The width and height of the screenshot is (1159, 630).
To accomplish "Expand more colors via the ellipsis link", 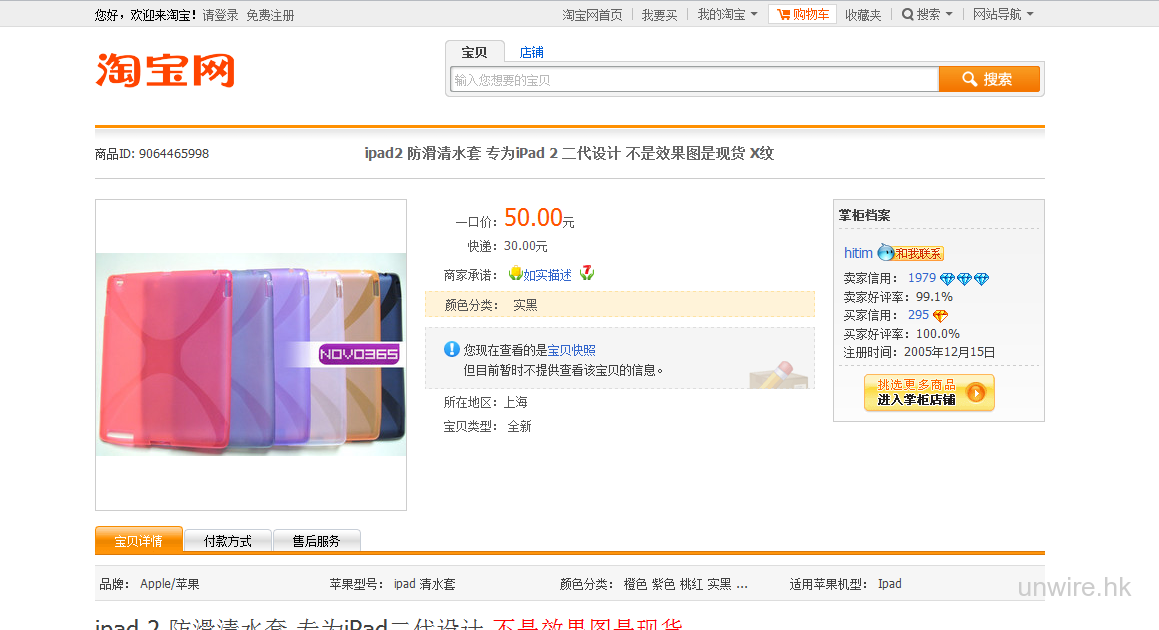I will pyautogui.click(x=742, y=584).
